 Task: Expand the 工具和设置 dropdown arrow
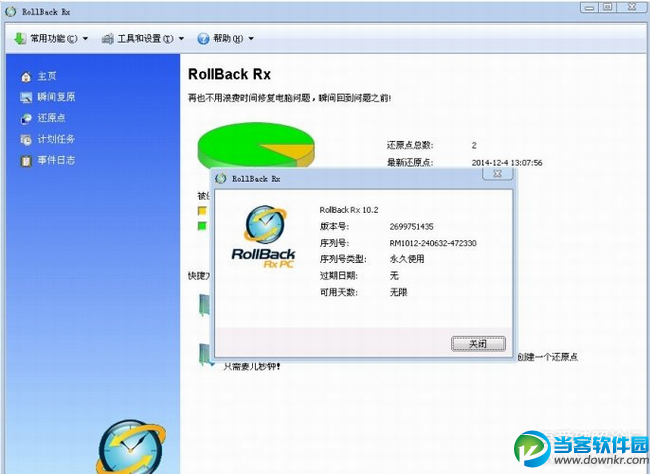(181, 39)
